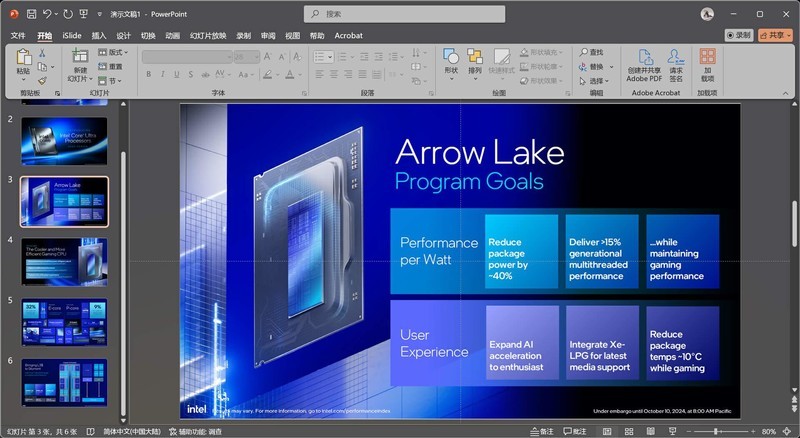
Task: Open the Comments (批注) pane
Action: point(575,432)
